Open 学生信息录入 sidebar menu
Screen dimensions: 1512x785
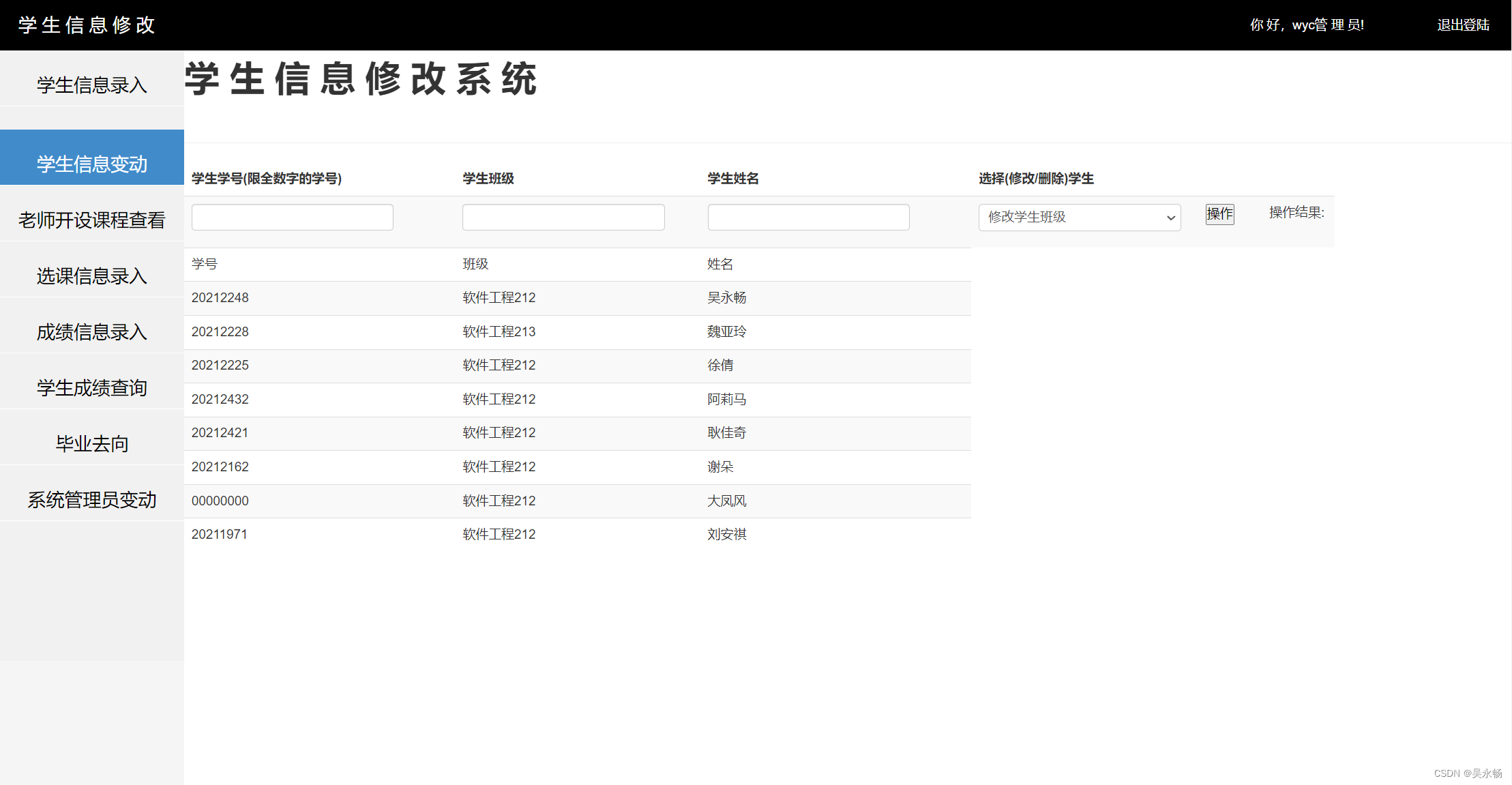91,85
